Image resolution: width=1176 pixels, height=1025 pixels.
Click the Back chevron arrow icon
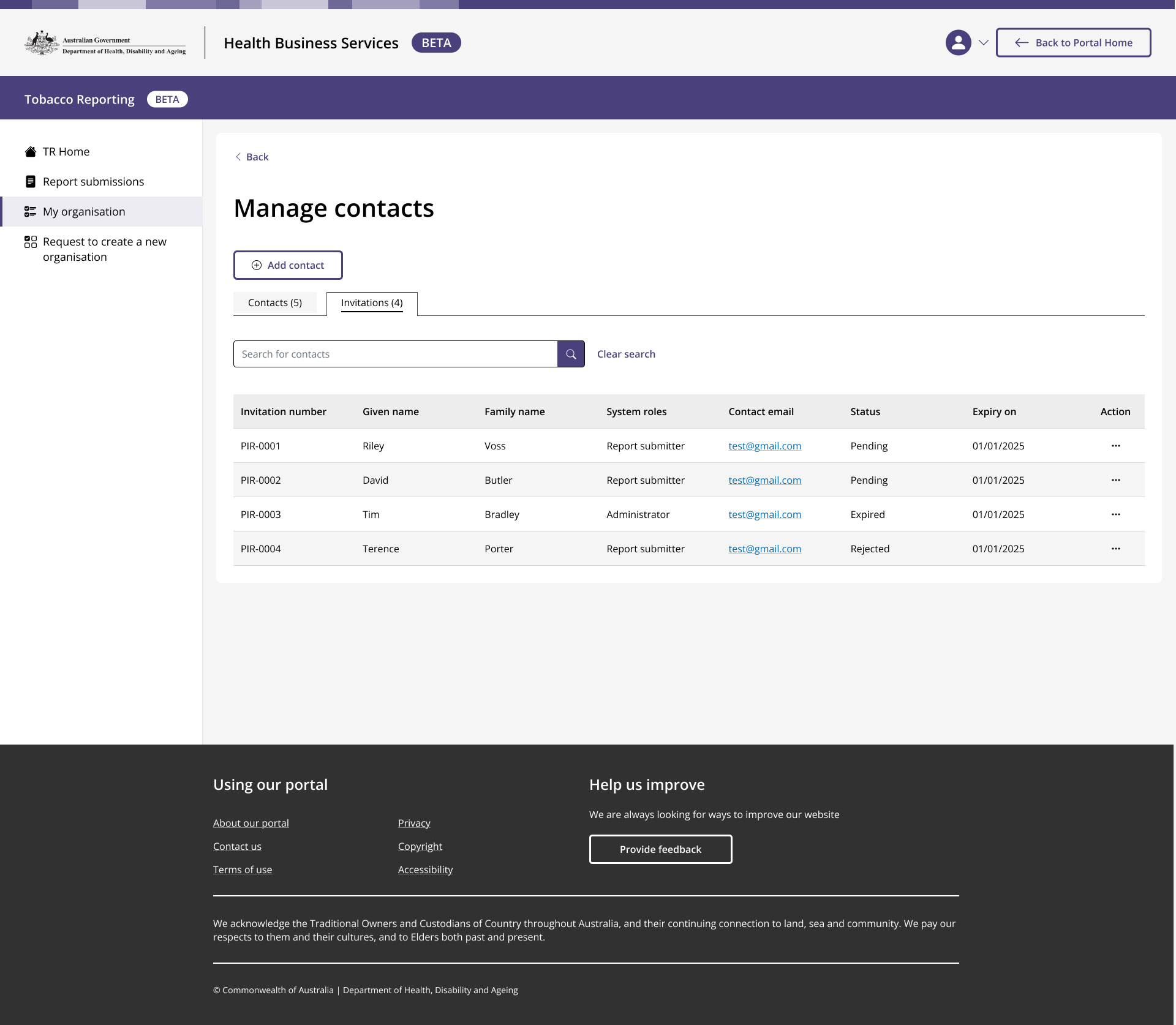point(238,157)
